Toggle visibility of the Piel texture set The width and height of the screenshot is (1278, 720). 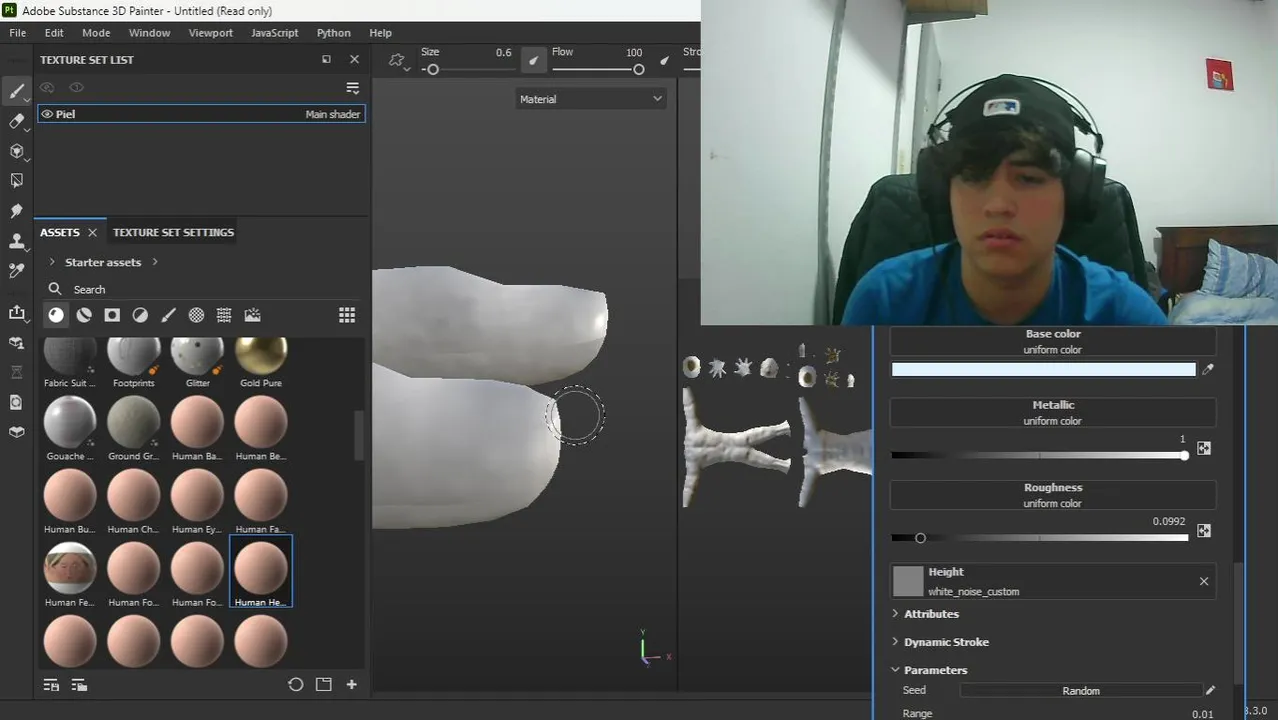click(x=47, y=114)
